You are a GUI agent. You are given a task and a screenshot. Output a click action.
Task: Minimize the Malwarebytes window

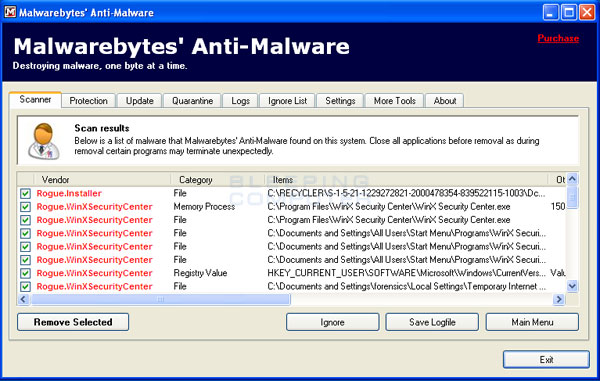[x=550, y=12]
